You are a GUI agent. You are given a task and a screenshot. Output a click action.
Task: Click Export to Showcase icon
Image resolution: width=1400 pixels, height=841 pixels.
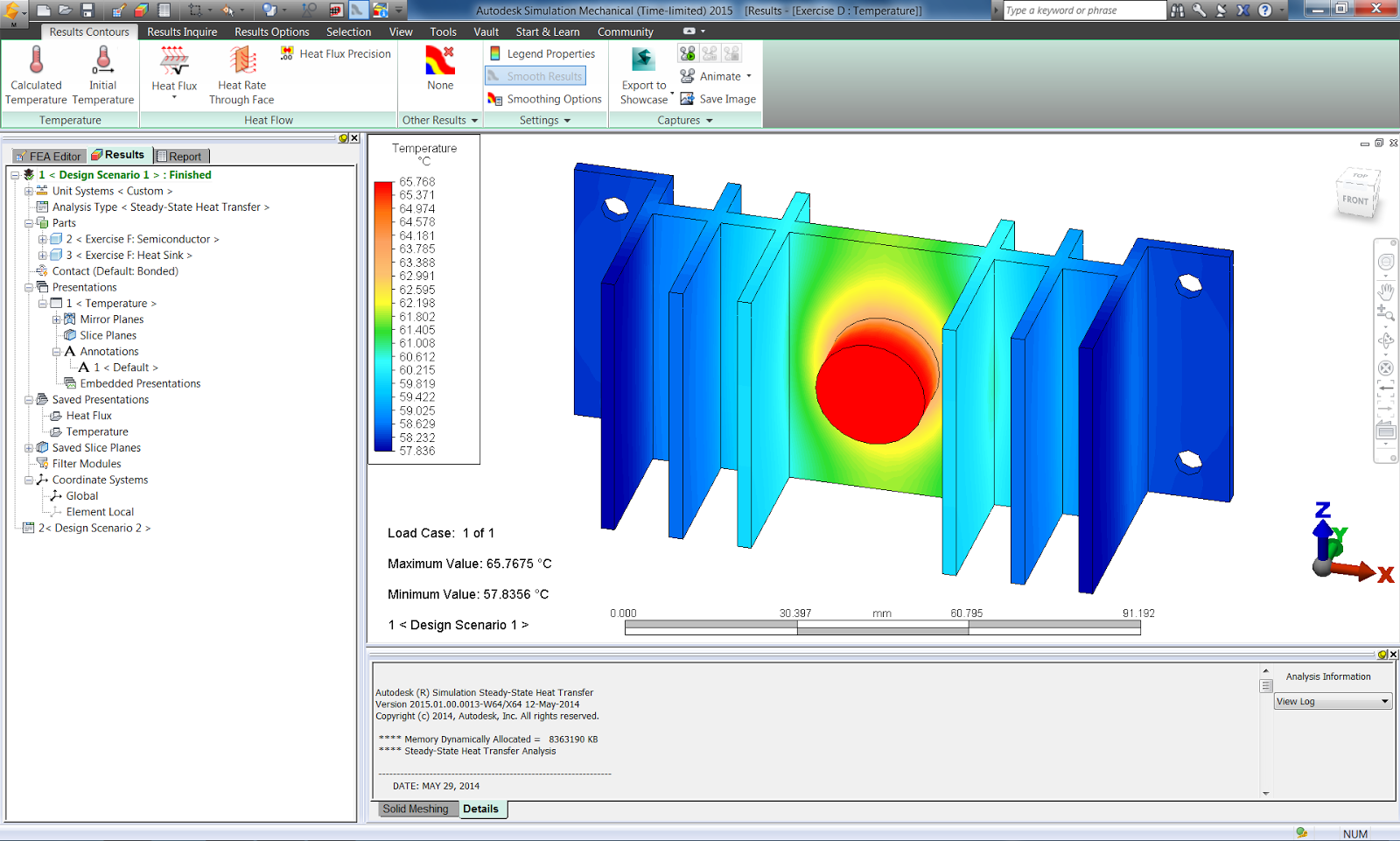[644, 60]
